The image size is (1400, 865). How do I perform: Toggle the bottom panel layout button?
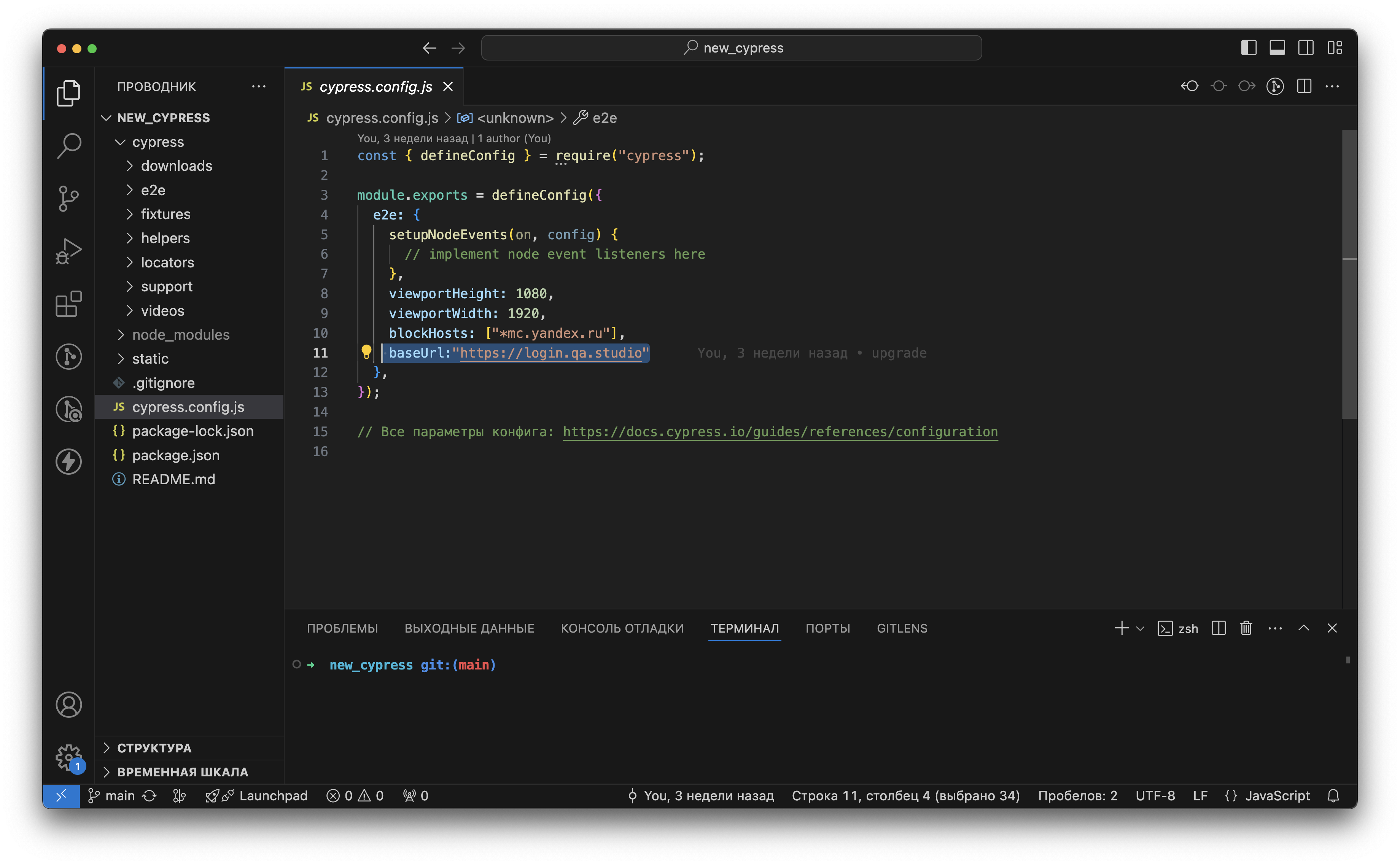[1277, 48]
